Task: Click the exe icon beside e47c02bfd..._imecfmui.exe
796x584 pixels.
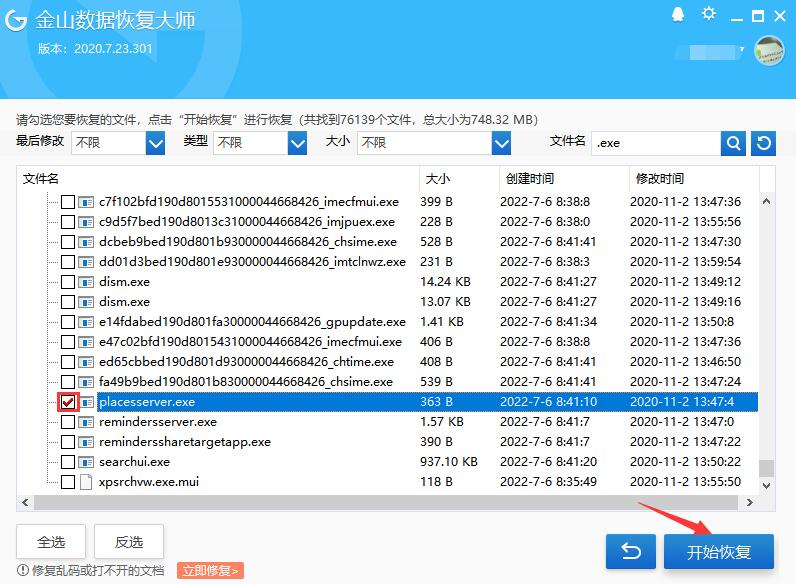Action: coord(86,342)
